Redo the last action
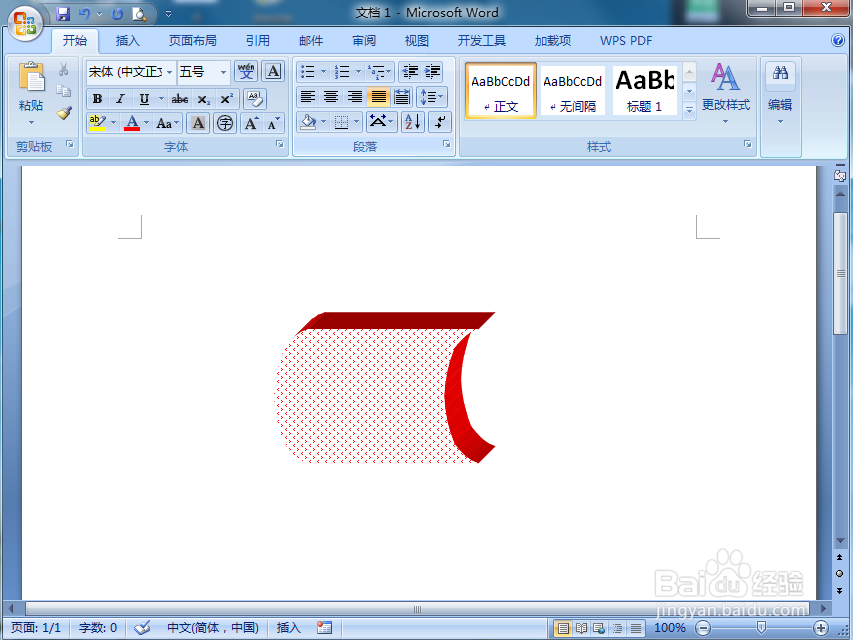853x640 pixels. pyautogui.click(x=117, y=14)
